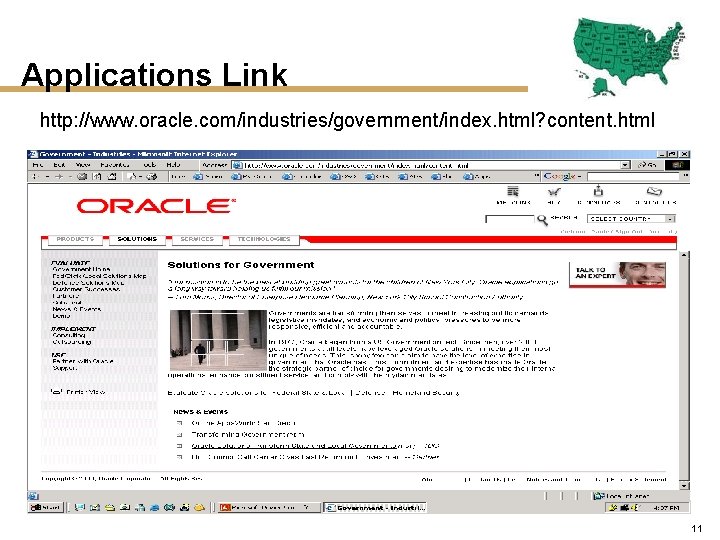Click the Downloads icon in page header
This screenshot has width=720, height=540.
[x=598, y=191]
